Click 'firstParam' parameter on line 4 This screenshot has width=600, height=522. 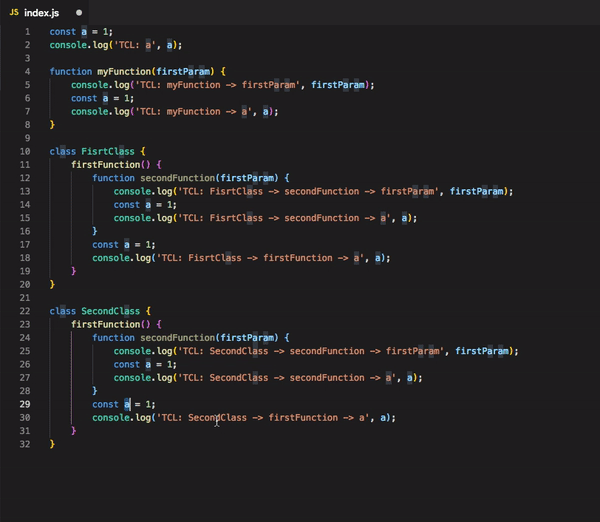coord(183,72)
